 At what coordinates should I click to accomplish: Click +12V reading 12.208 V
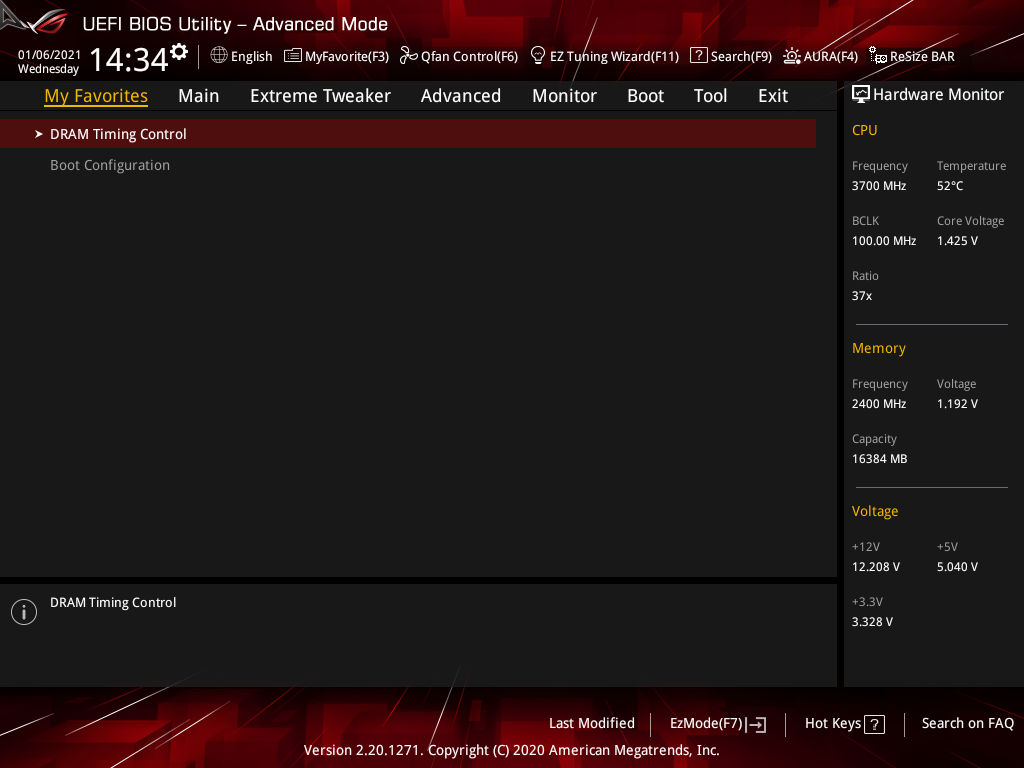coord(875,567)
